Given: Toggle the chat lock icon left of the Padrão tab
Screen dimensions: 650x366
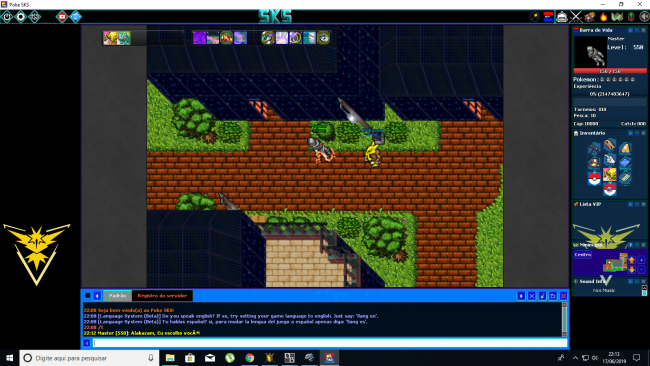Looking at the screenshot, I should pyautogui.click(x=87, y=296).
